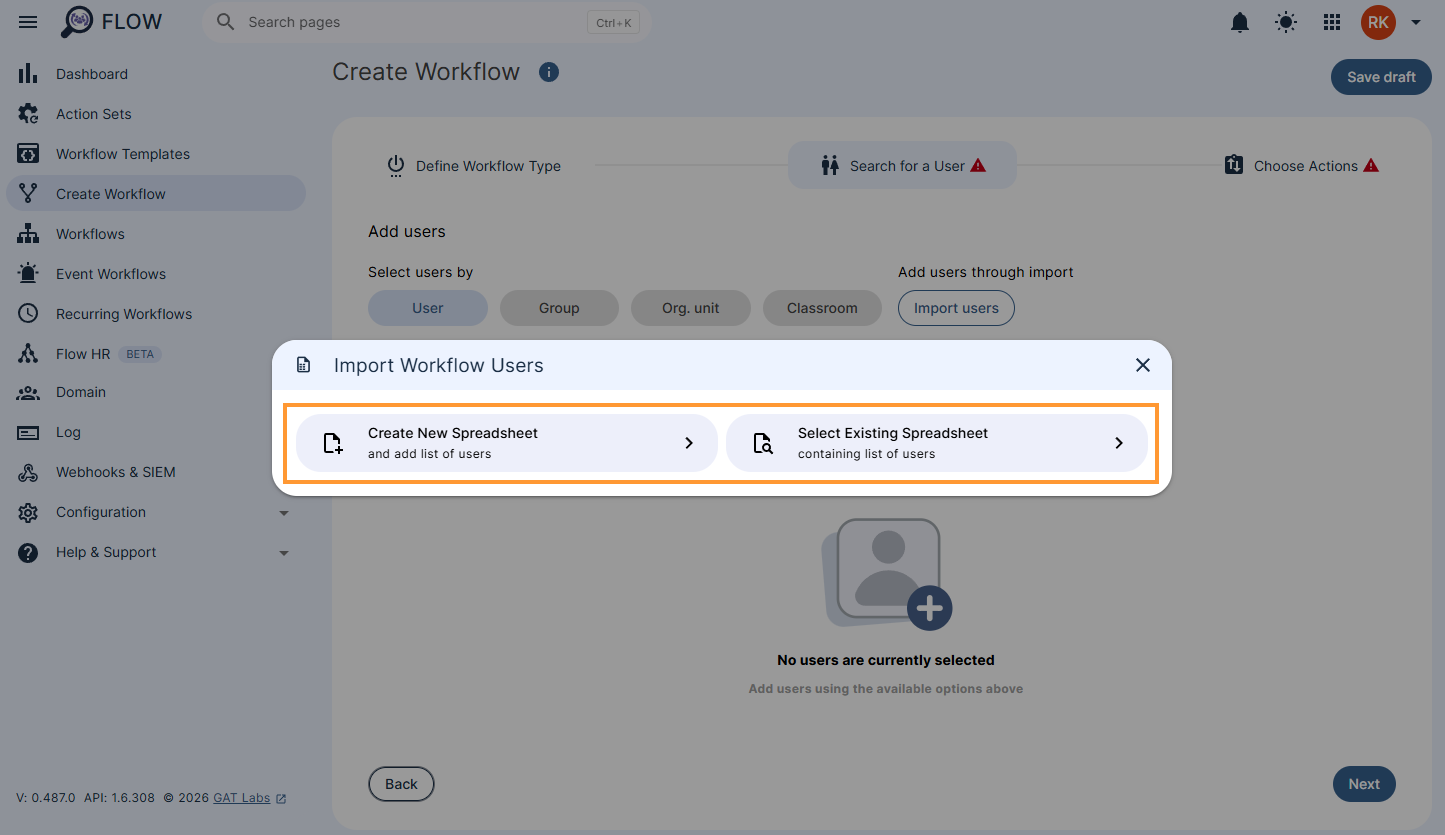This screenshot has height=835, width=1445.
Task: Open Webhooks & SIEM page
Action: click(x=156, y=472)
